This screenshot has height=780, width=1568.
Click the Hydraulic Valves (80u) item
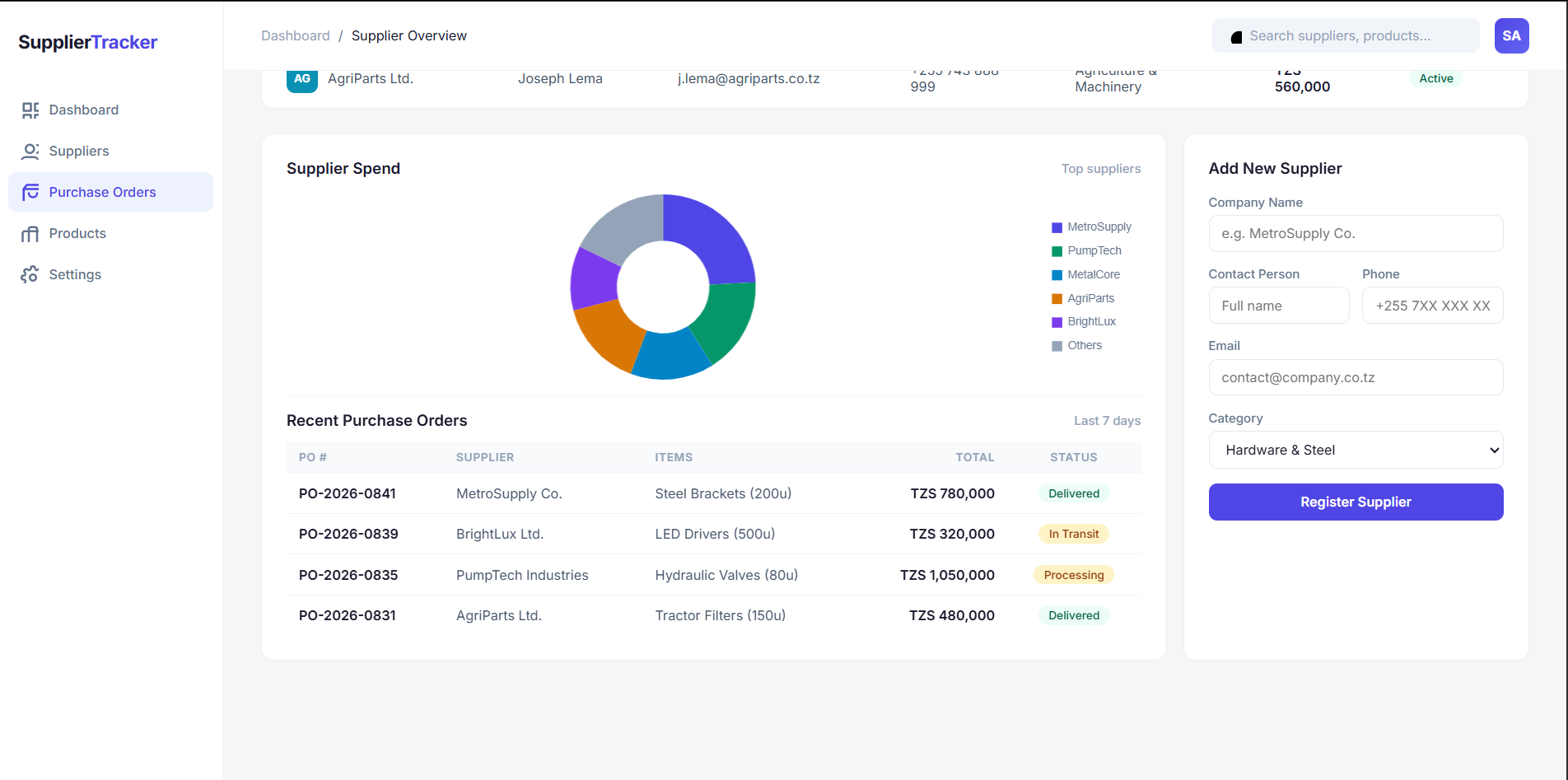tap(726, 575)
